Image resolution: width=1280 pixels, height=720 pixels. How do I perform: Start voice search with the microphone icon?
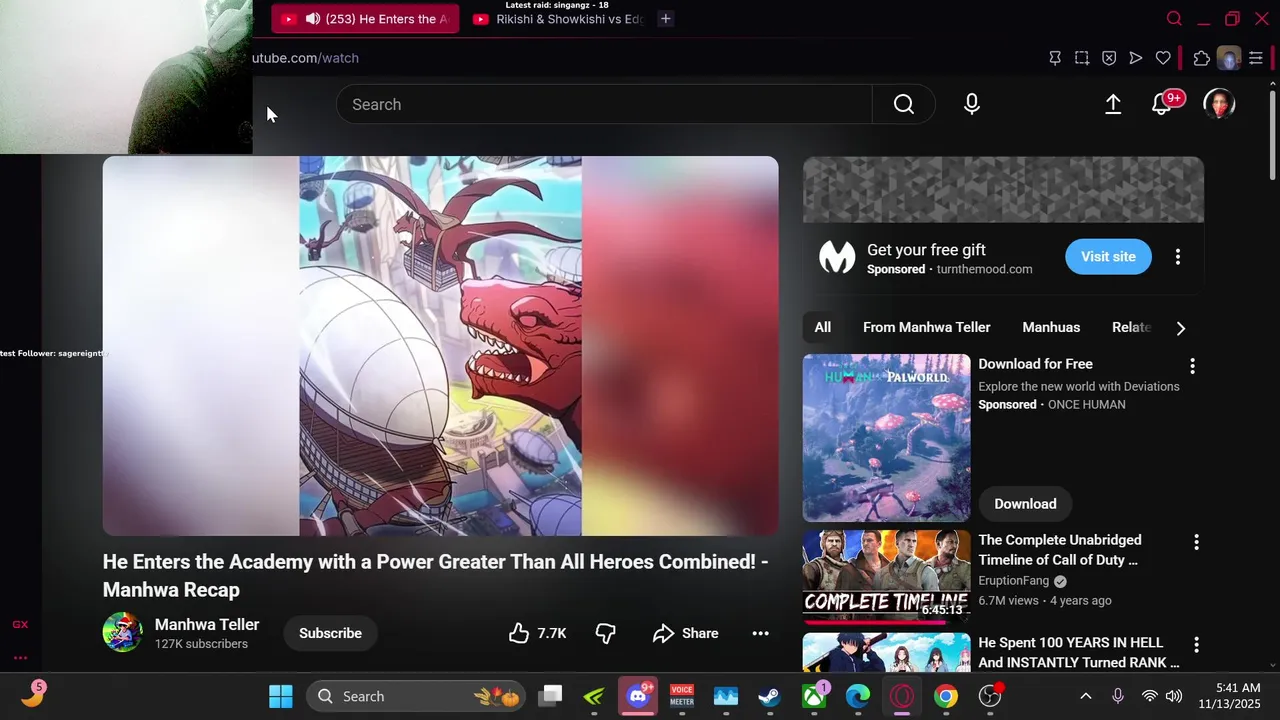coord(972,104)
